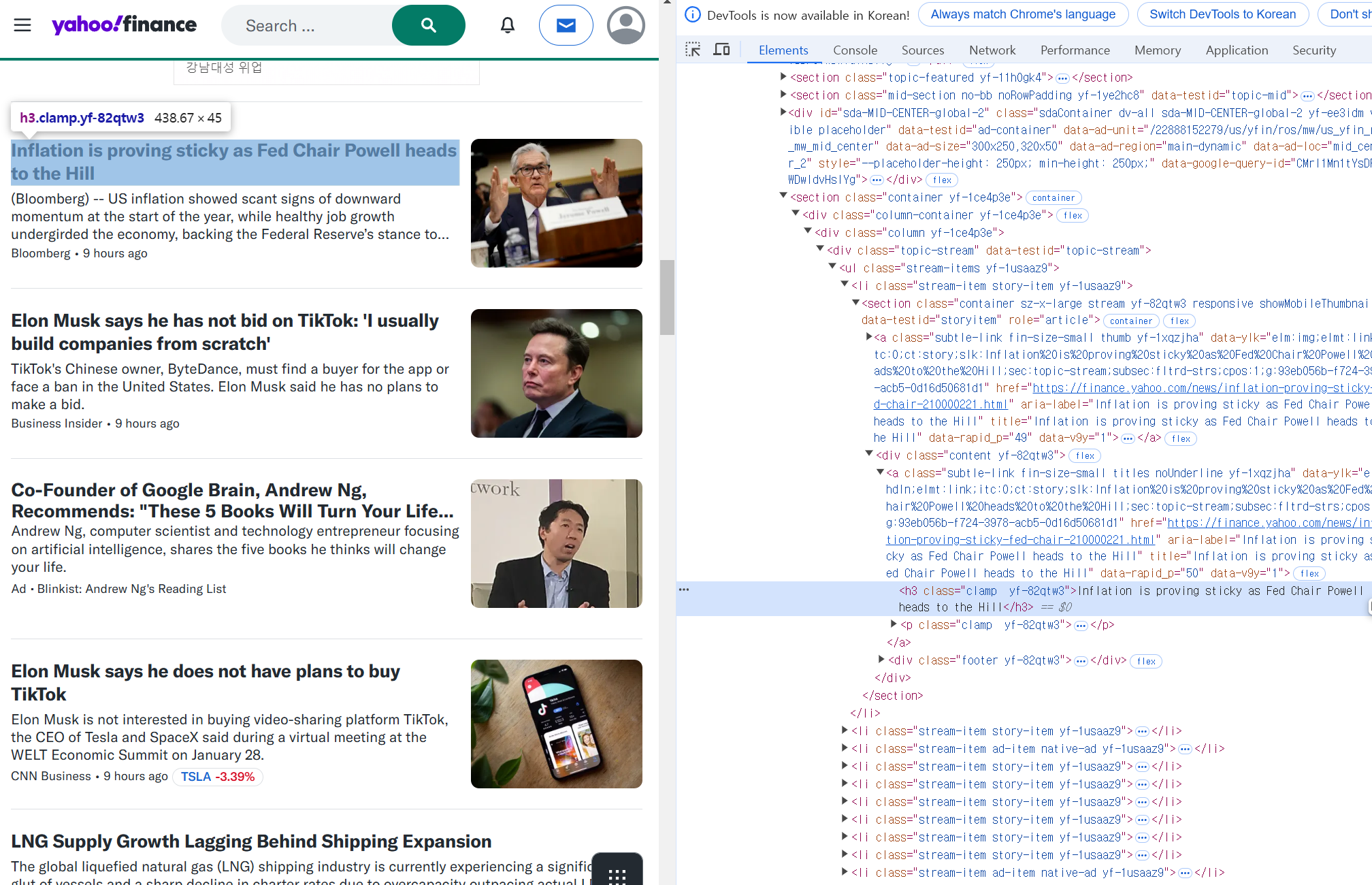Click the flex badge beside column-container div
The image size is (1372, 885).
1073,216
